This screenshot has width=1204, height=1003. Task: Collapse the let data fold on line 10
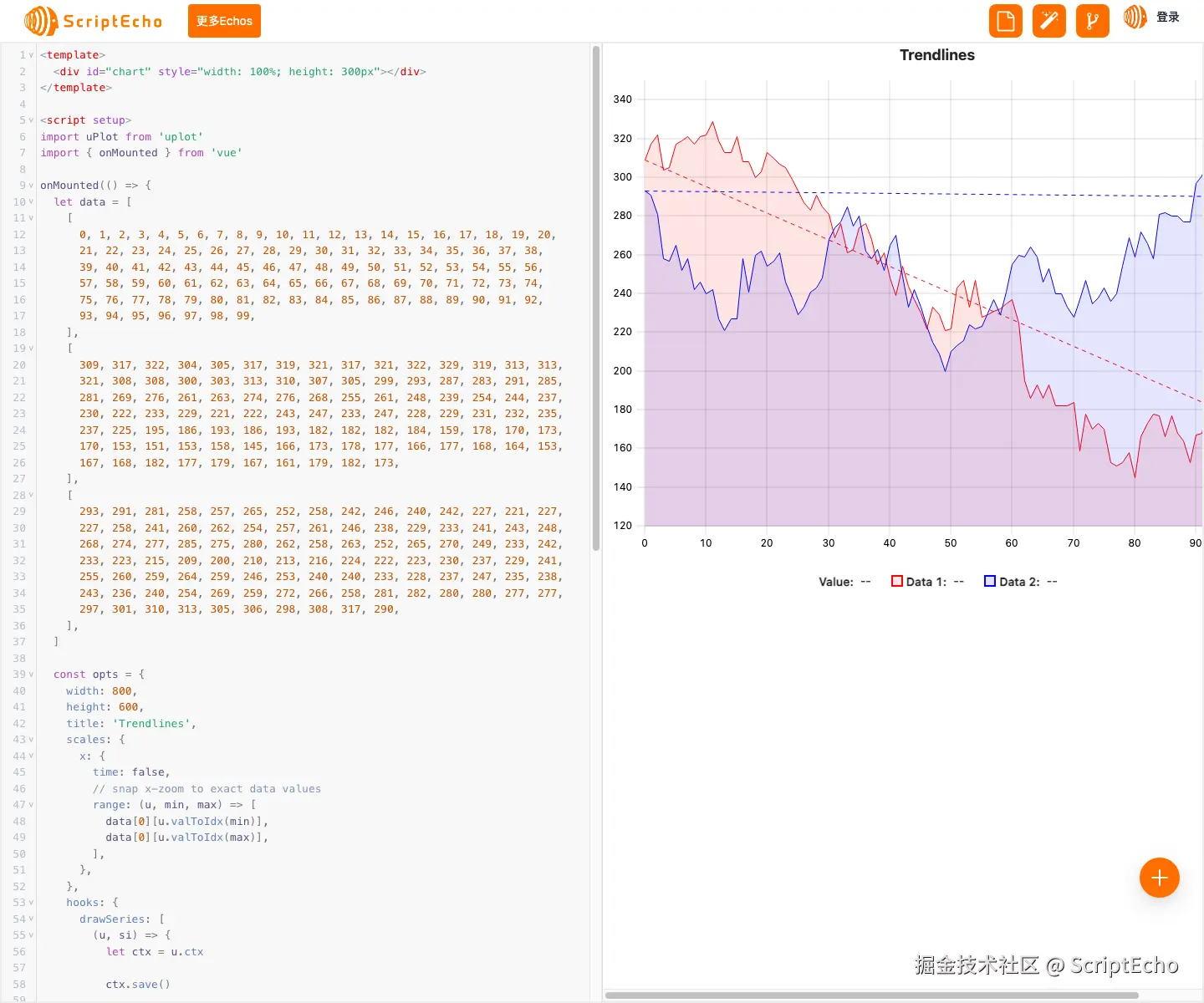pyautogui.click(x=32, y=202)
